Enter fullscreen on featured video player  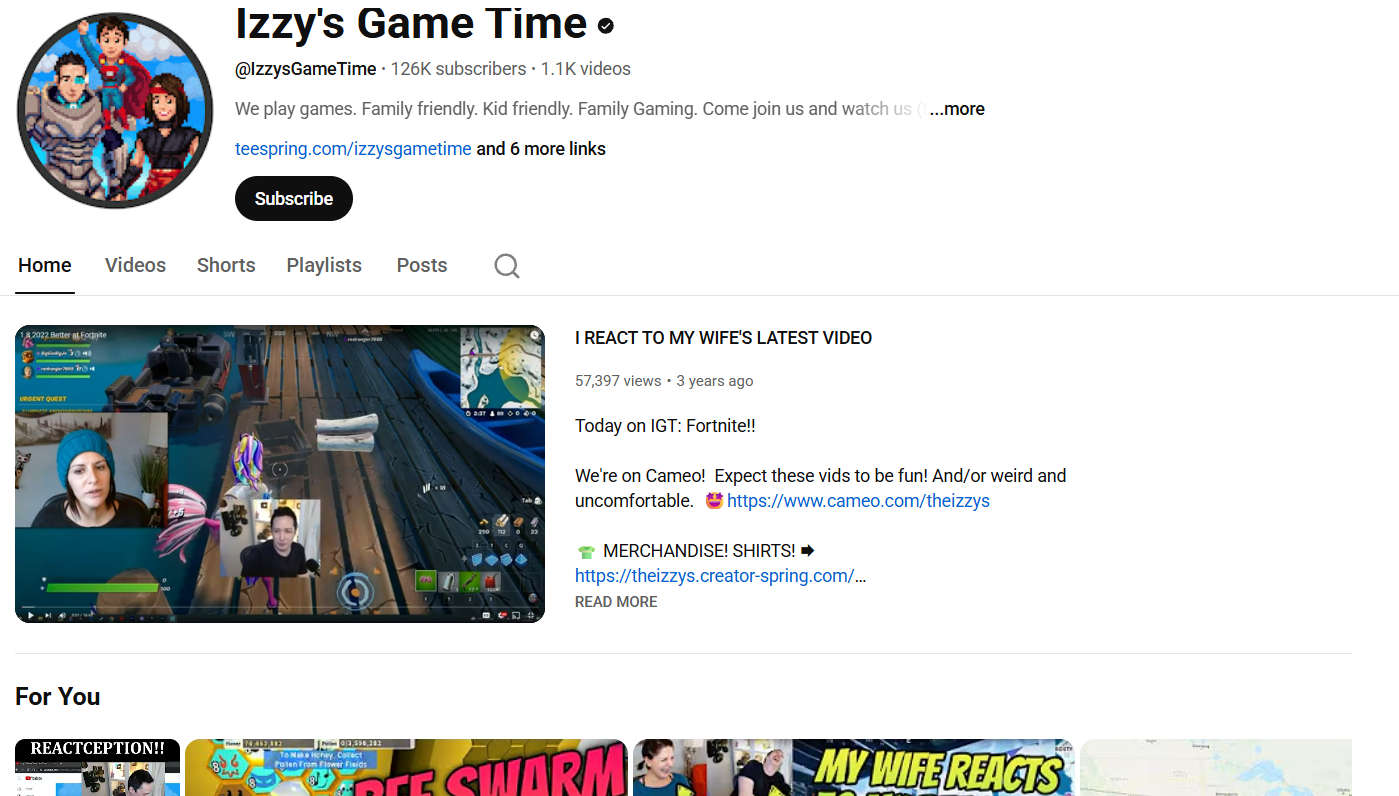click(530, 615)
